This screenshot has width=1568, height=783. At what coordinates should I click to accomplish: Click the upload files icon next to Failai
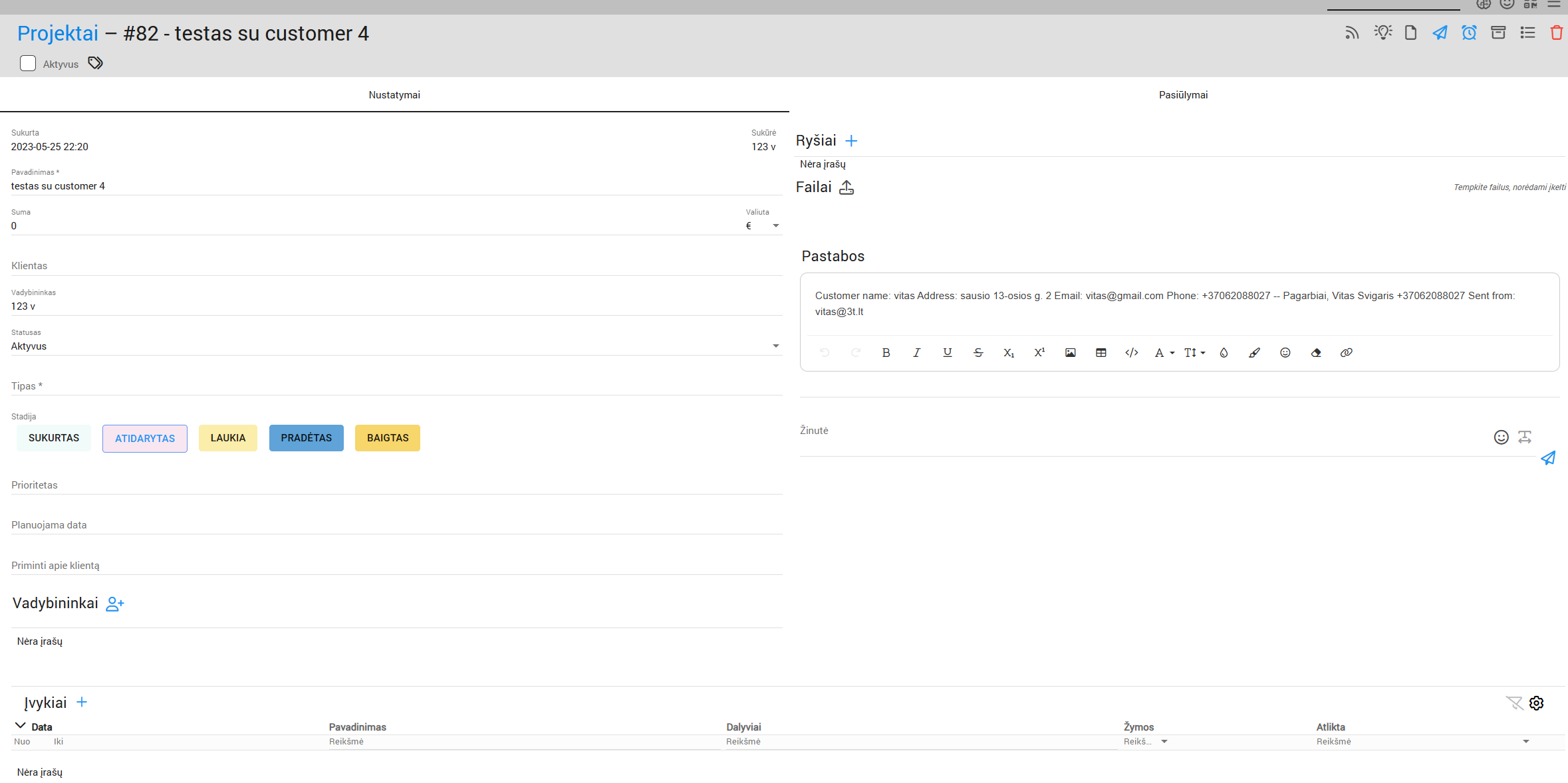click(846, 187)
